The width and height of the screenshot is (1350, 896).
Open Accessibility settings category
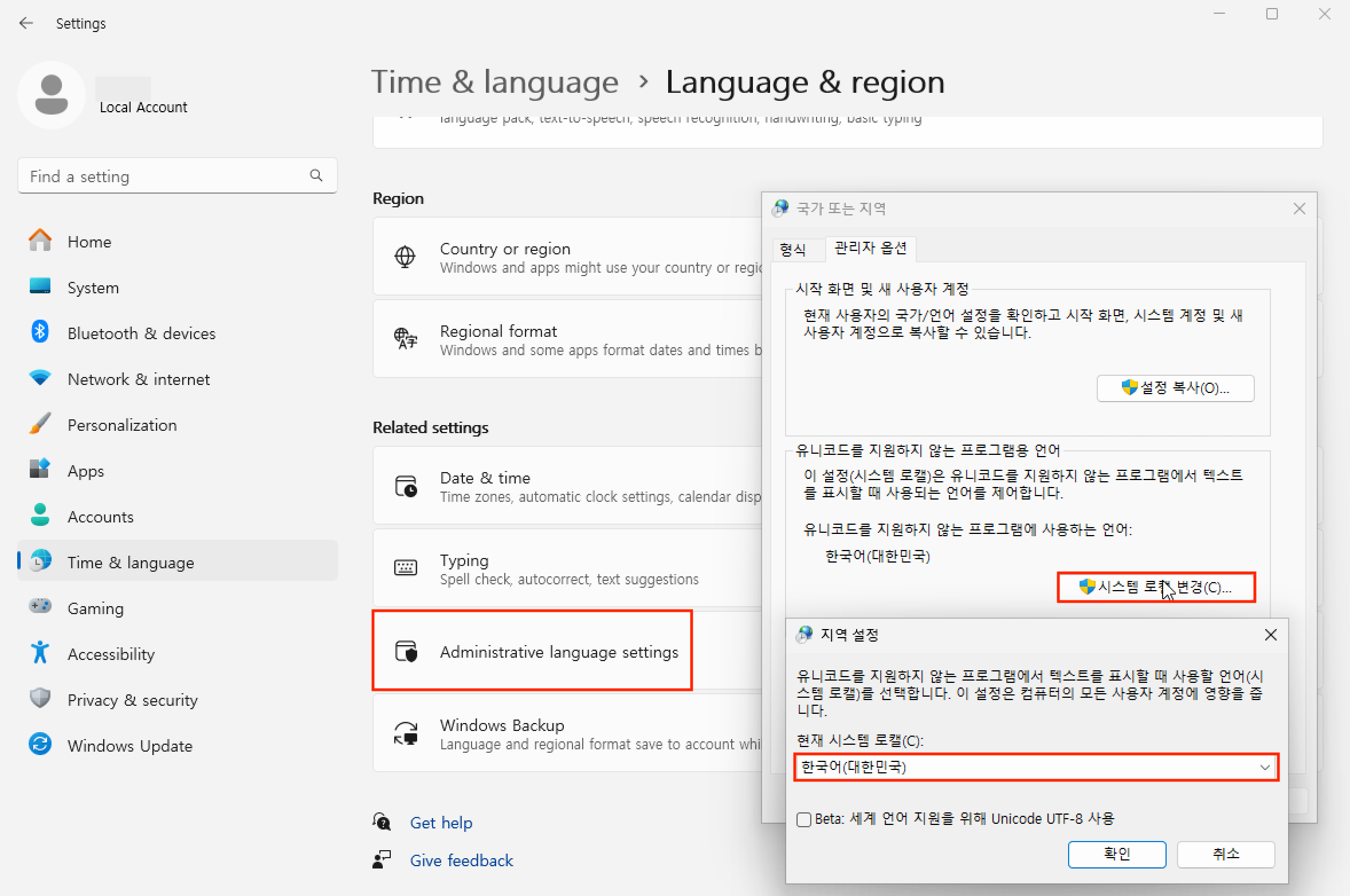click(x=178, y=654)
